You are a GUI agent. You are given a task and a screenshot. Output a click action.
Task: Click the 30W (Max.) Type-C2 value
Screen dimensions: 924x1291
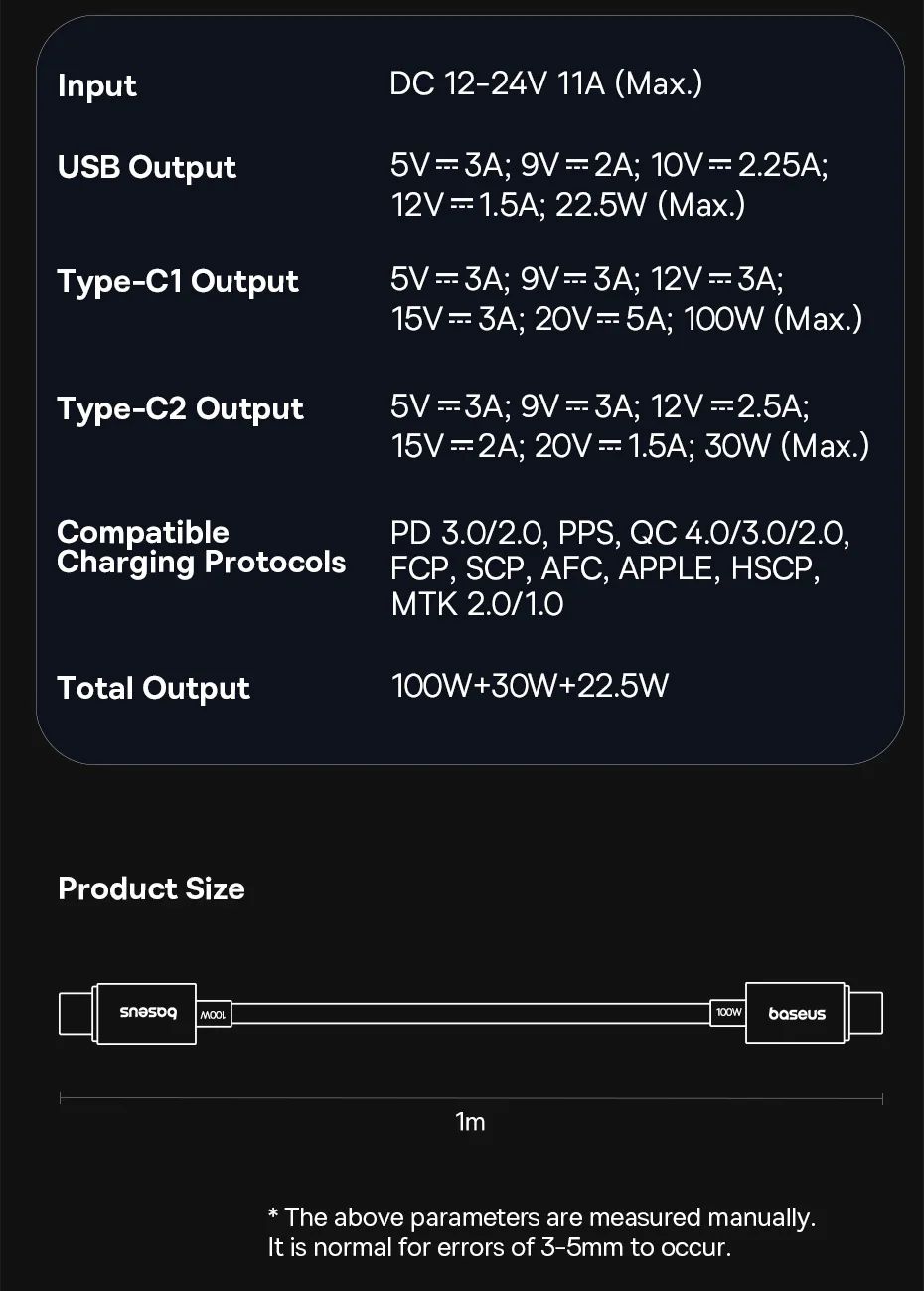[x=786, y=446]
